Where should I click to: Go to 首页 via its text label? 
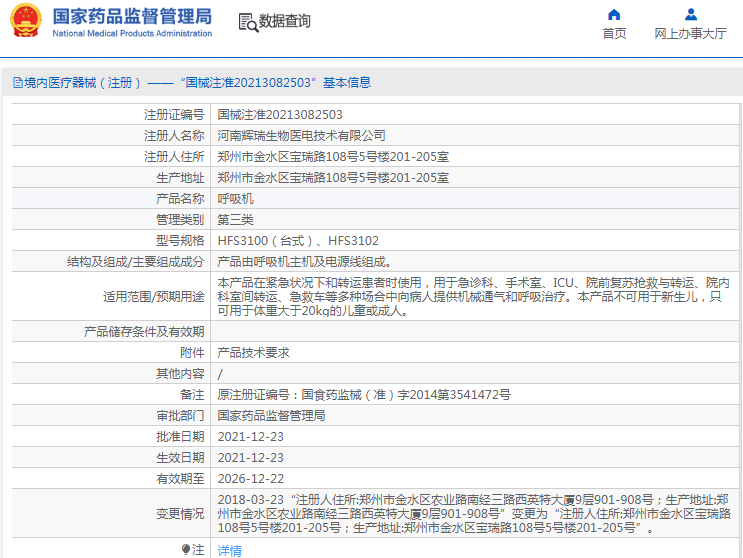[614, 33]
